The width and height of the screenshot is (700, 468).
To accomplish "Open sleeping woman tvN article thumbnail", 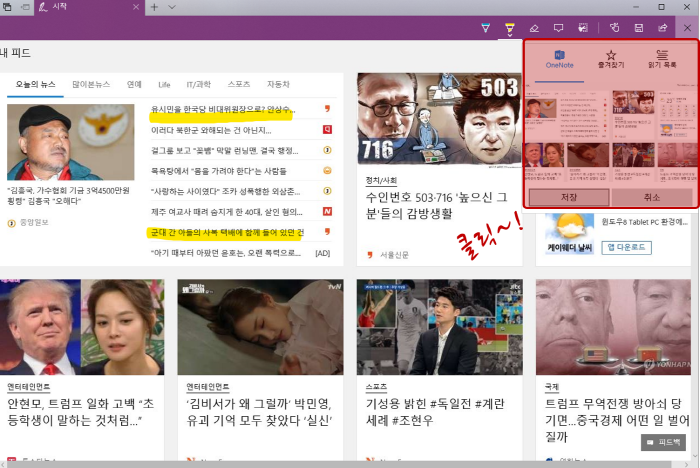I will [x=260, y=327].
